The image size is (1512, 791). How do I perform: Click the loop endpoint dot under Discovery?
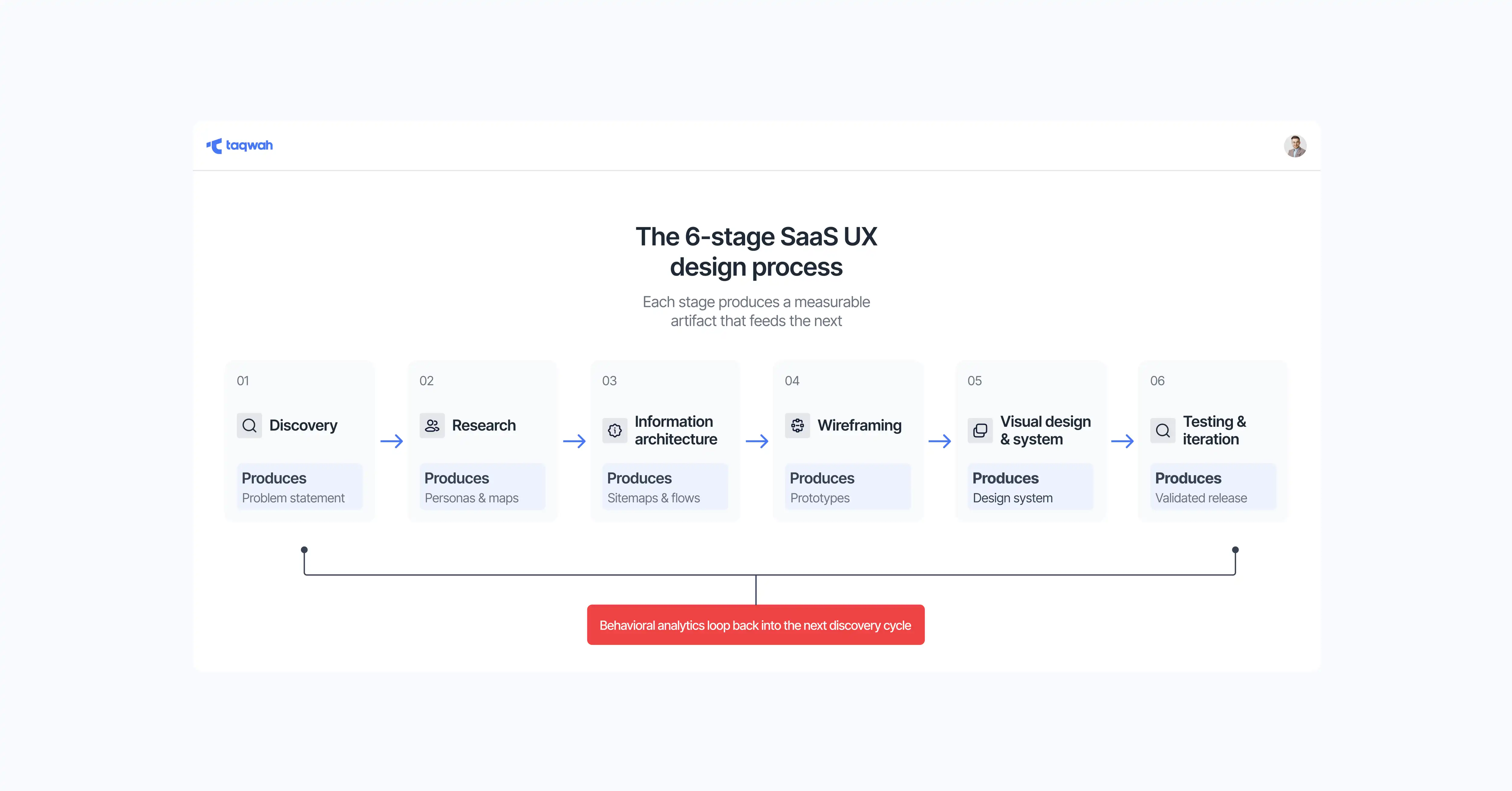pyautogui.click(x=304, y=550)
